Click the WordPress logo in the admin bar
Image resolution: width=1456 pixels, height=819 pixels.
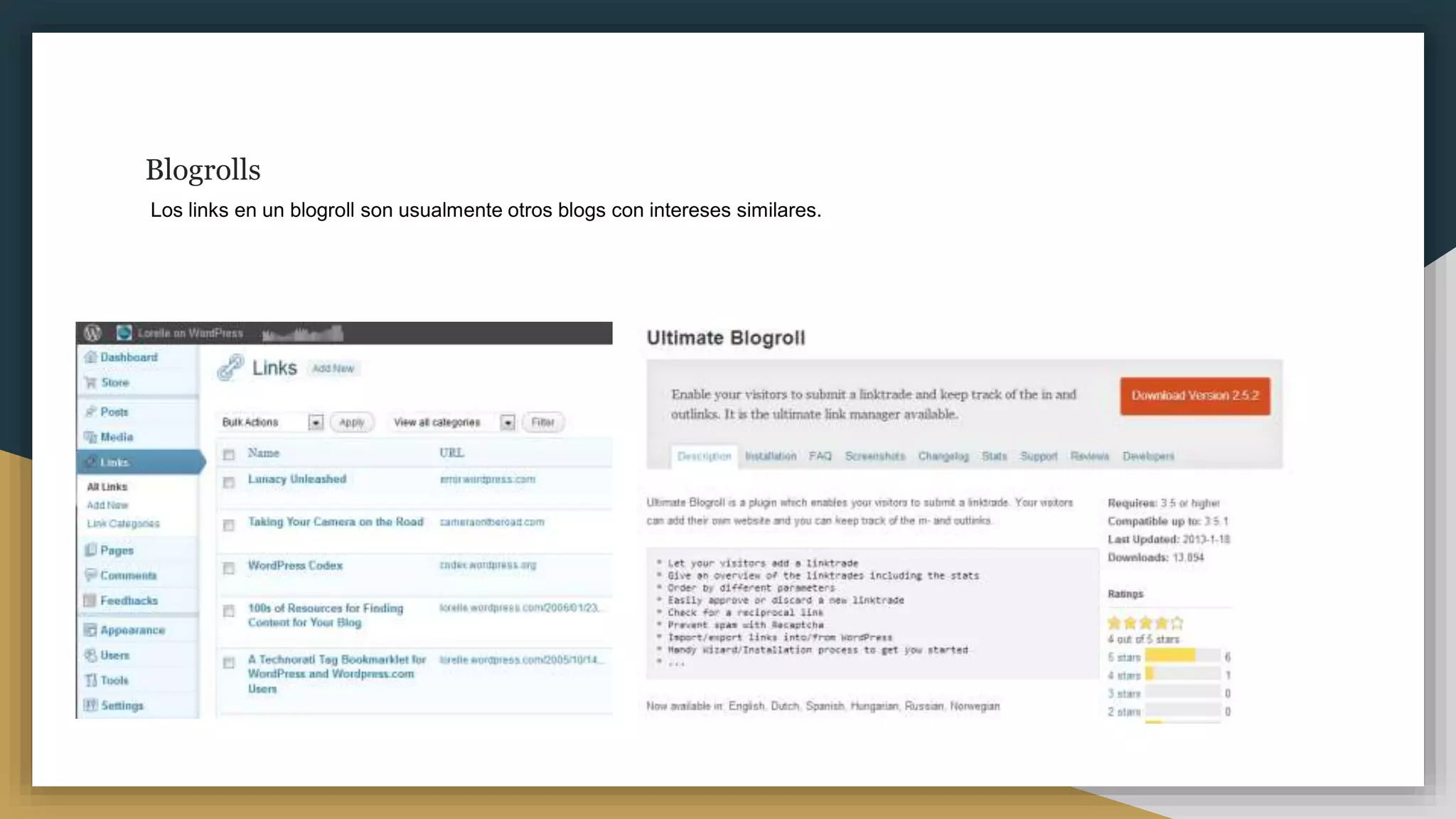pyautogui.click(x=92, y=333)
